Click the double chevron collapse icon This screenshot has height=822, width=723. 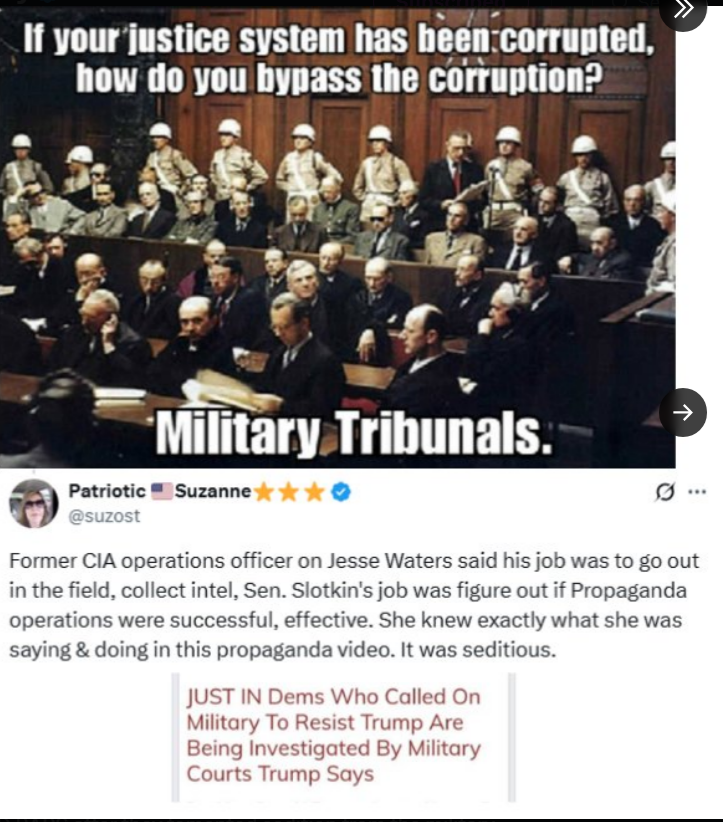[683, 9]
